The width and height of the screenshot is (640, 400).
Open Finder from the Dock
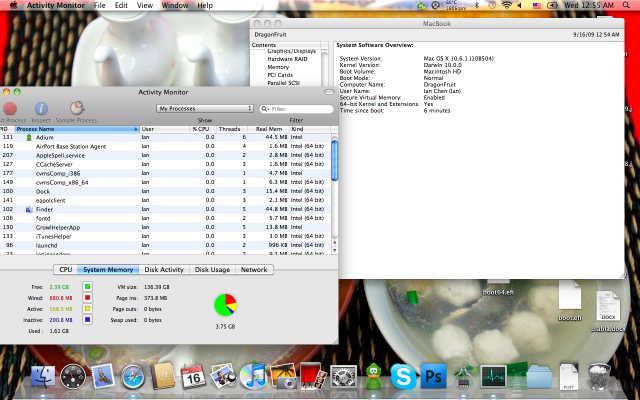coord(43,376)
